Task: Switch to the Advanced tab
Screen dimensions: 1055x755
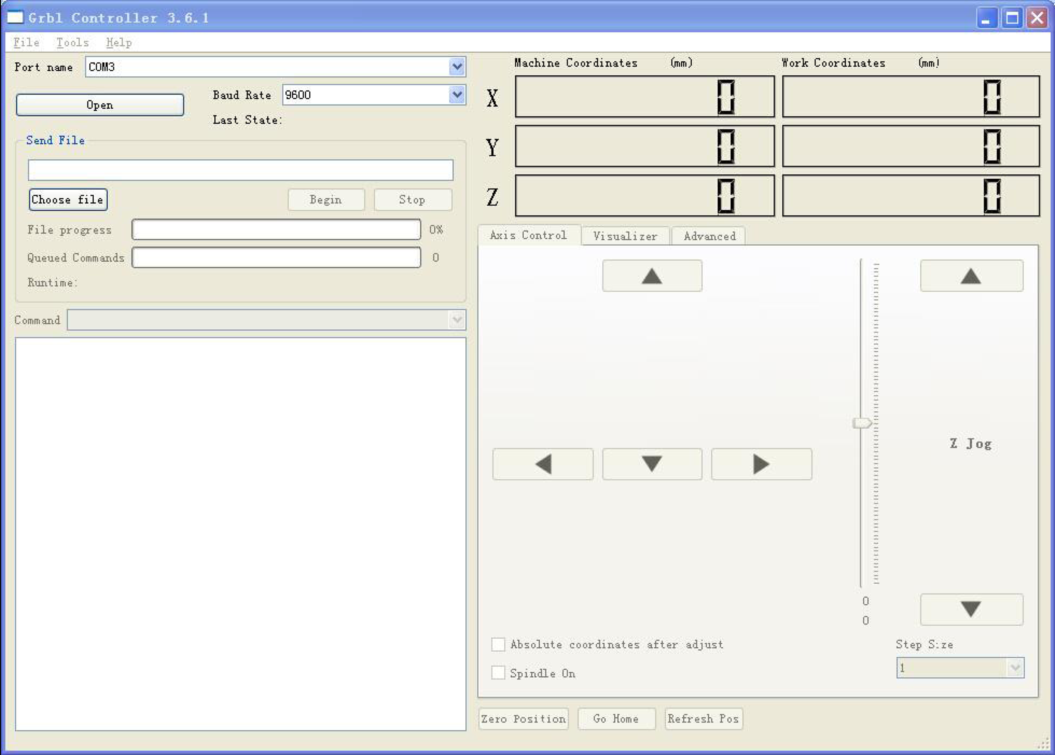Action: (709, 236)
